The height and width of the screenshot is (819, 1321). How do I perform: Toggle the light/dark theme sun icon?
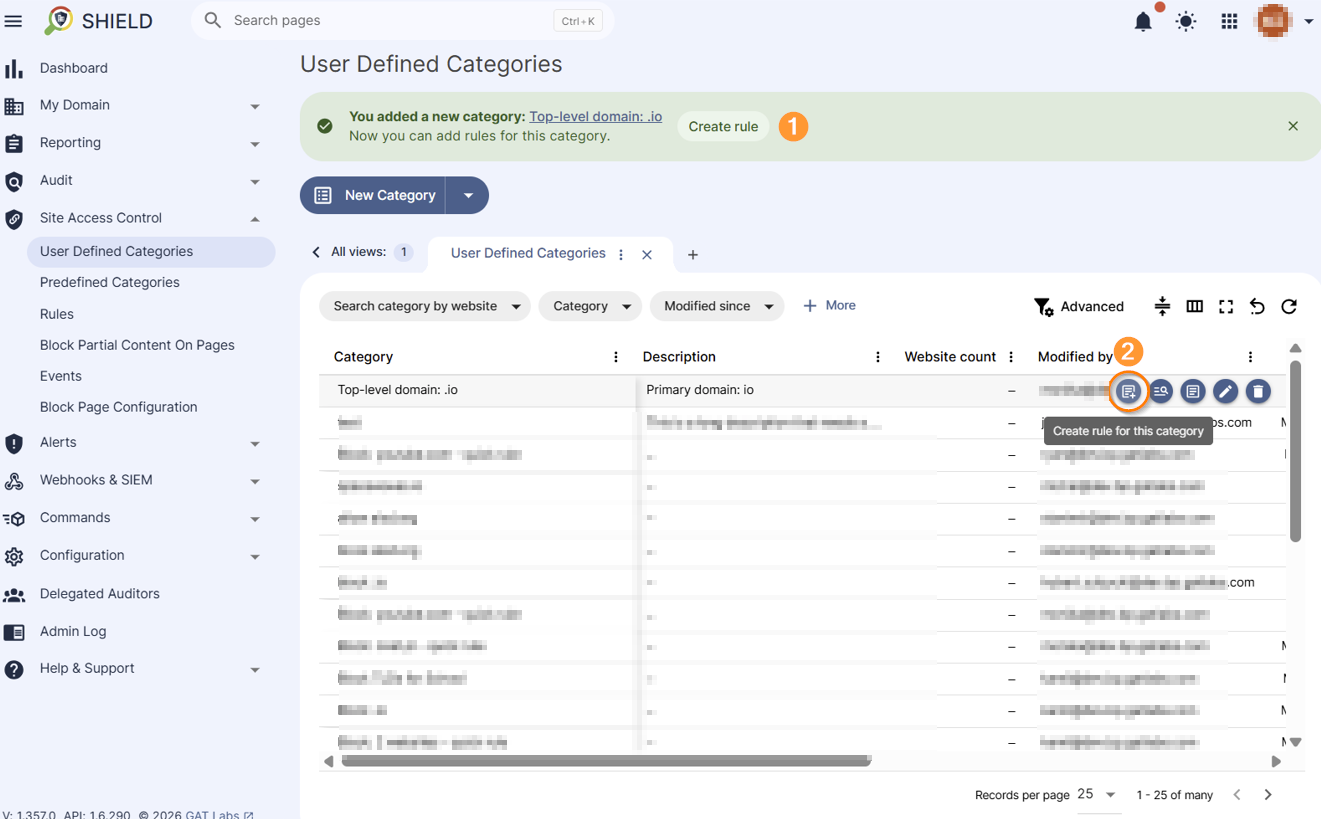pos(1186,21)
